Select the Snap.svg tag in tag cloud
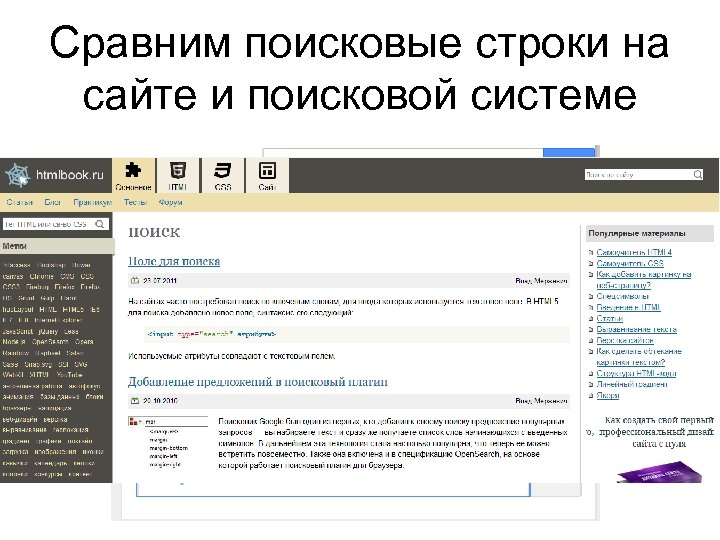This screenshot has width=720, height=540. click(39, 364)
